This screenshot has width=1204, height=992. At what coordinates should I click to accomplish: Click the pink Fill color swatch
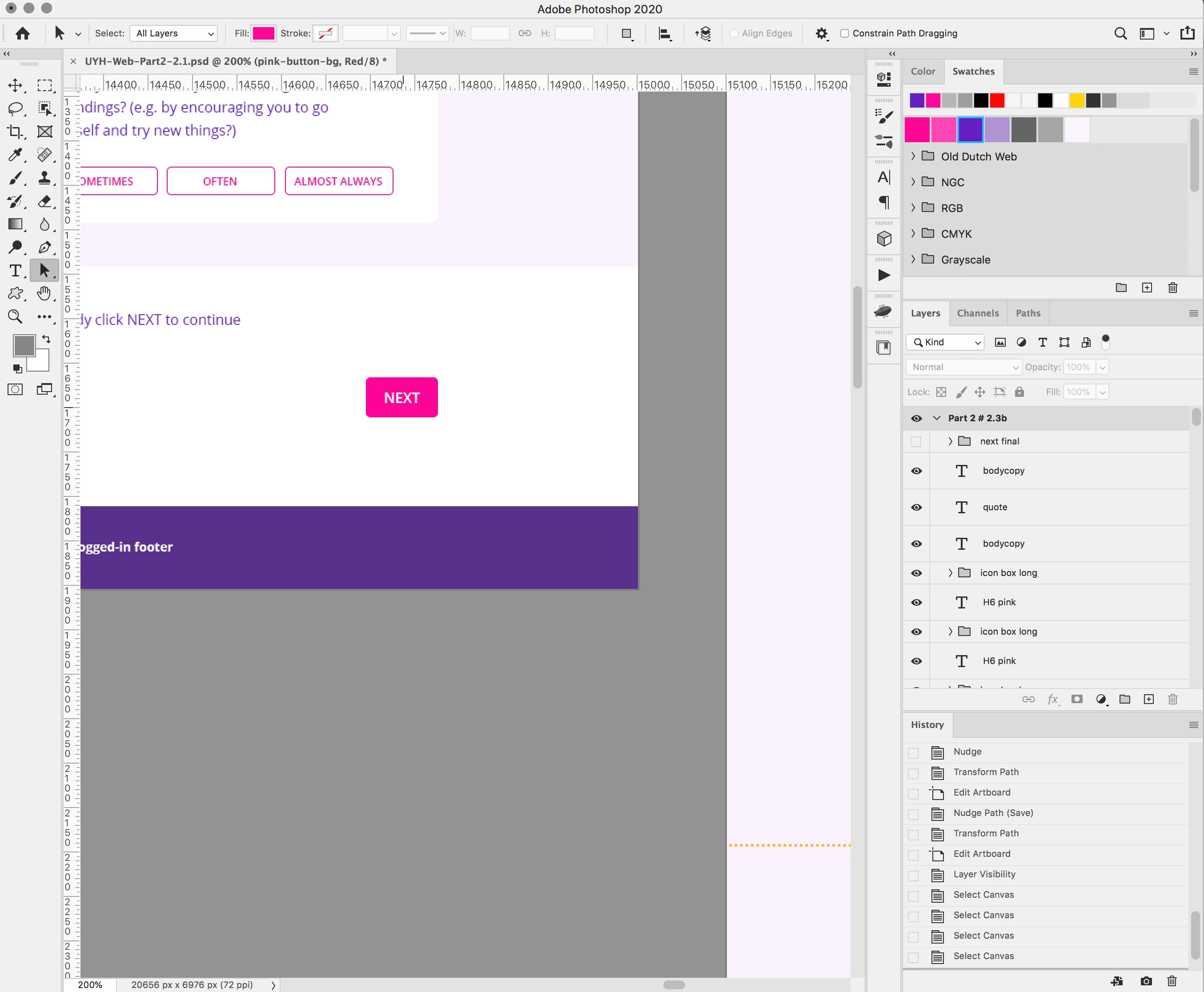point(264,33)
